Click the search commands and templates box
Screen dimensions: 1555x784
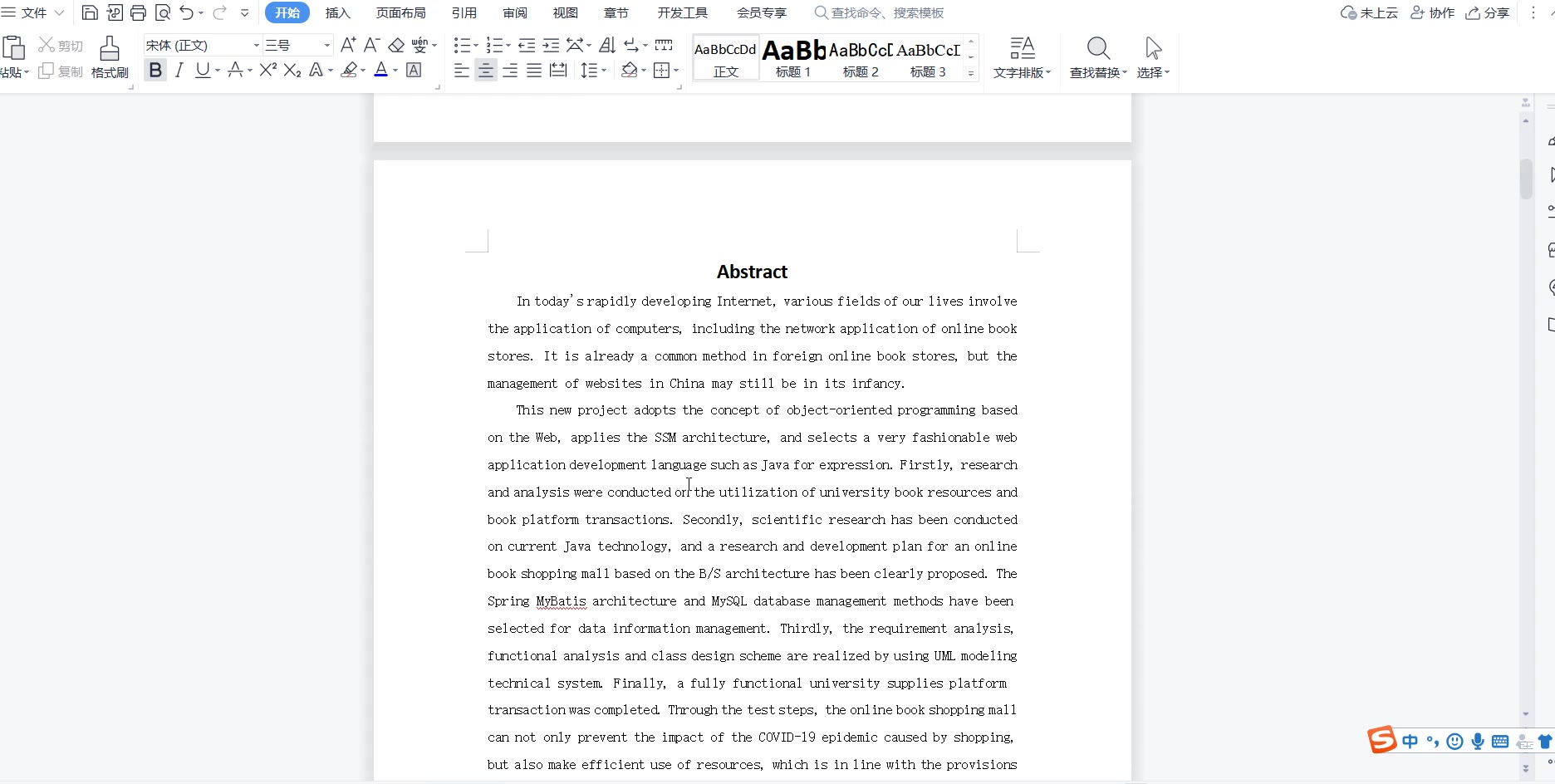coord(880,12)
